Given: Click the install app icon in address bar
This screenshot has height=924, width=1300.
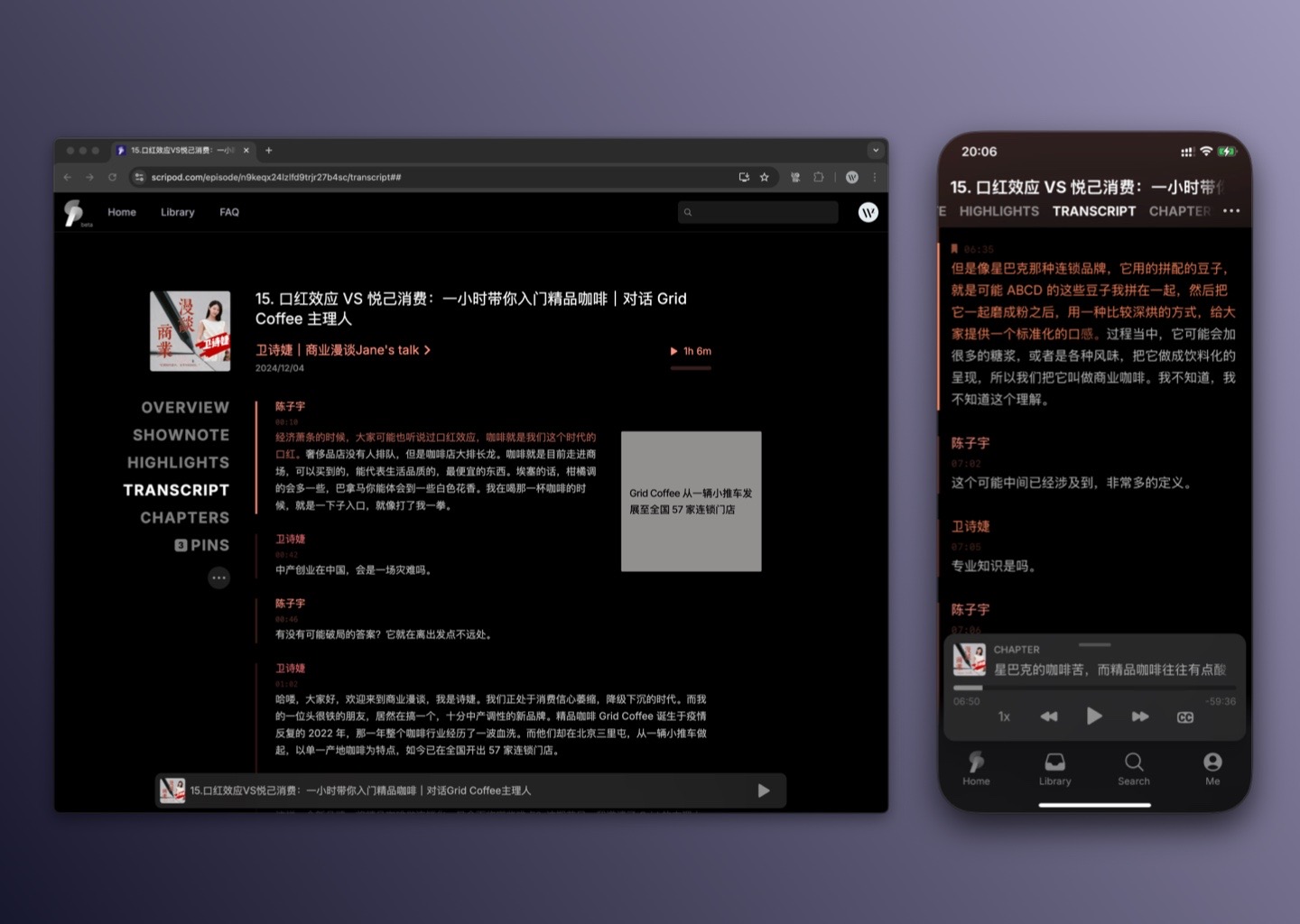Looking at the screenshot, I should (744, 177).
